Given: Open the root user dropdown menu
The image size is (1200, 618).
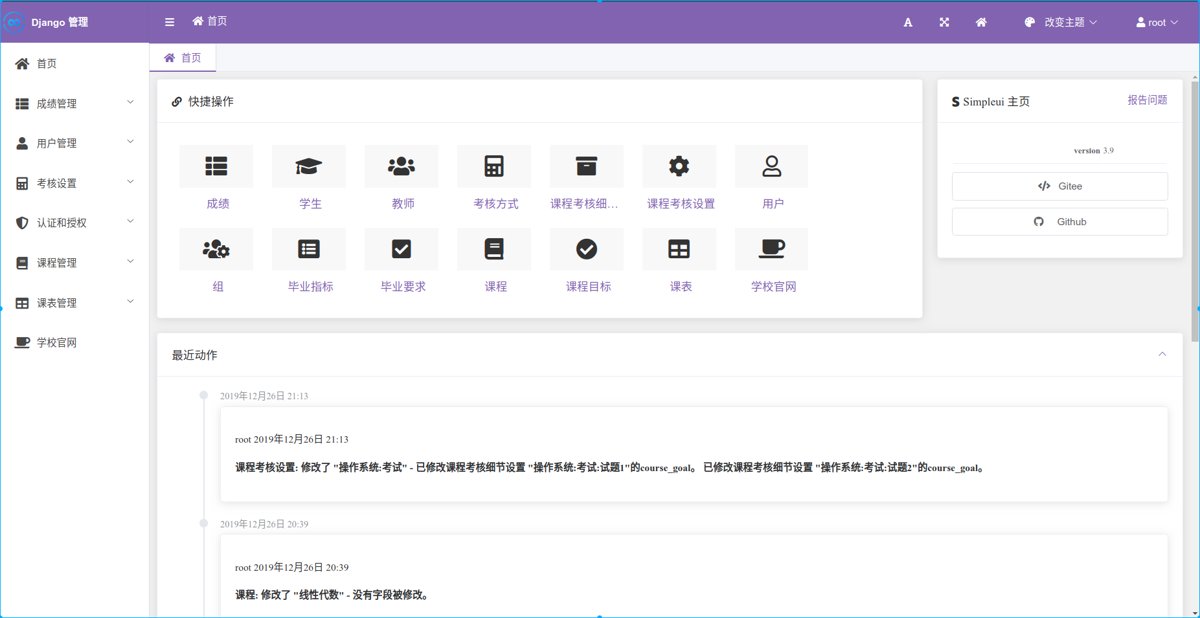Looking at the screenshot, I should (1158, 22).
